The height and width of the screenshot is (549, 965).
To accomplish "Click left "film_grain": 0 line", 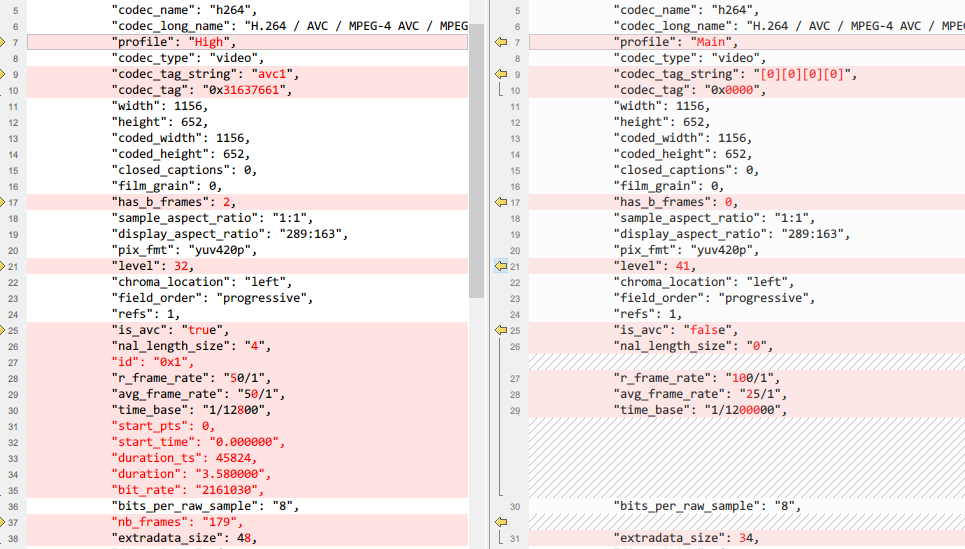I will [x=247, y=186].
